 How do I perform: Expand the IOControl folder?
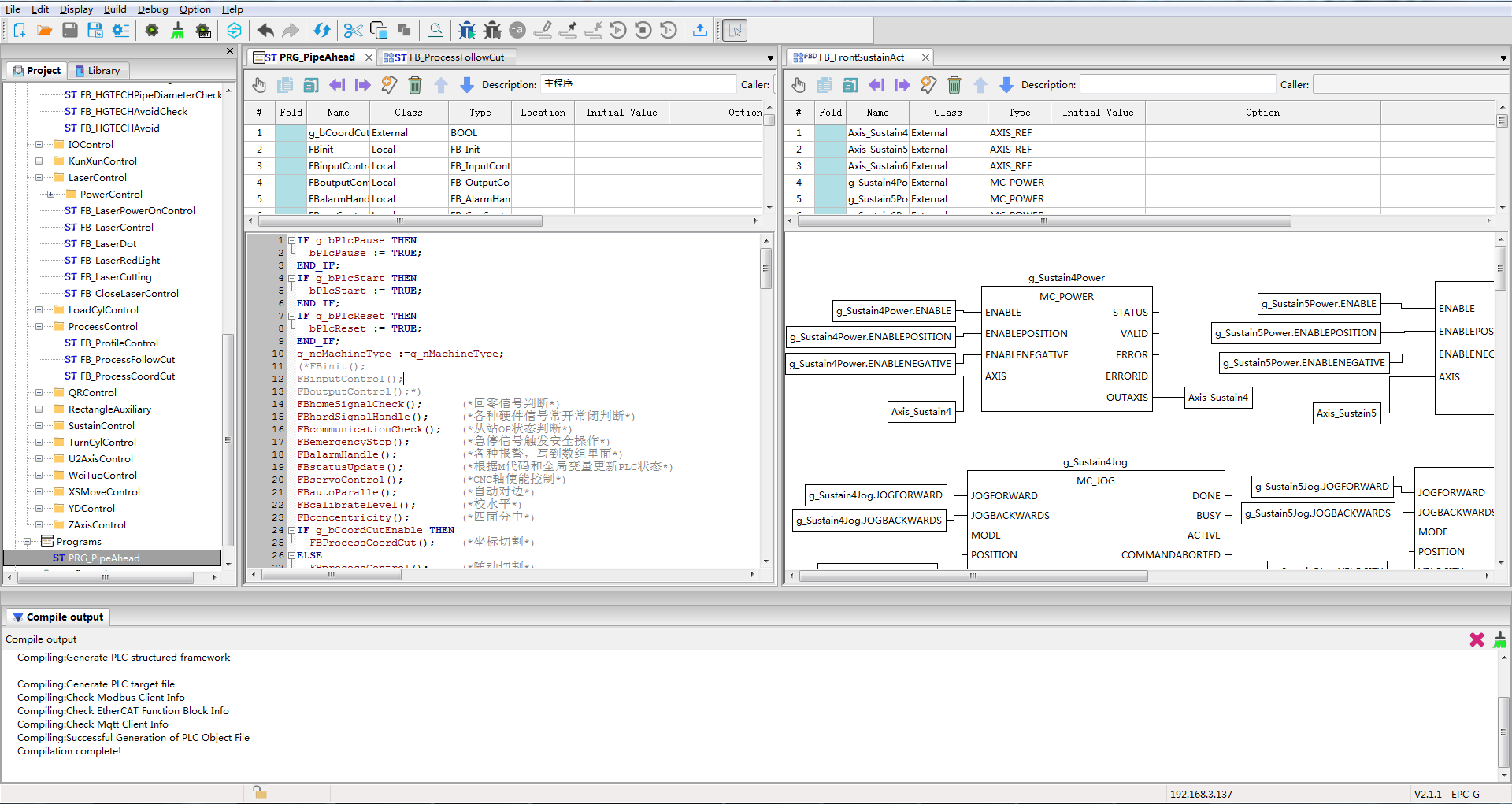tap(39, 145)
